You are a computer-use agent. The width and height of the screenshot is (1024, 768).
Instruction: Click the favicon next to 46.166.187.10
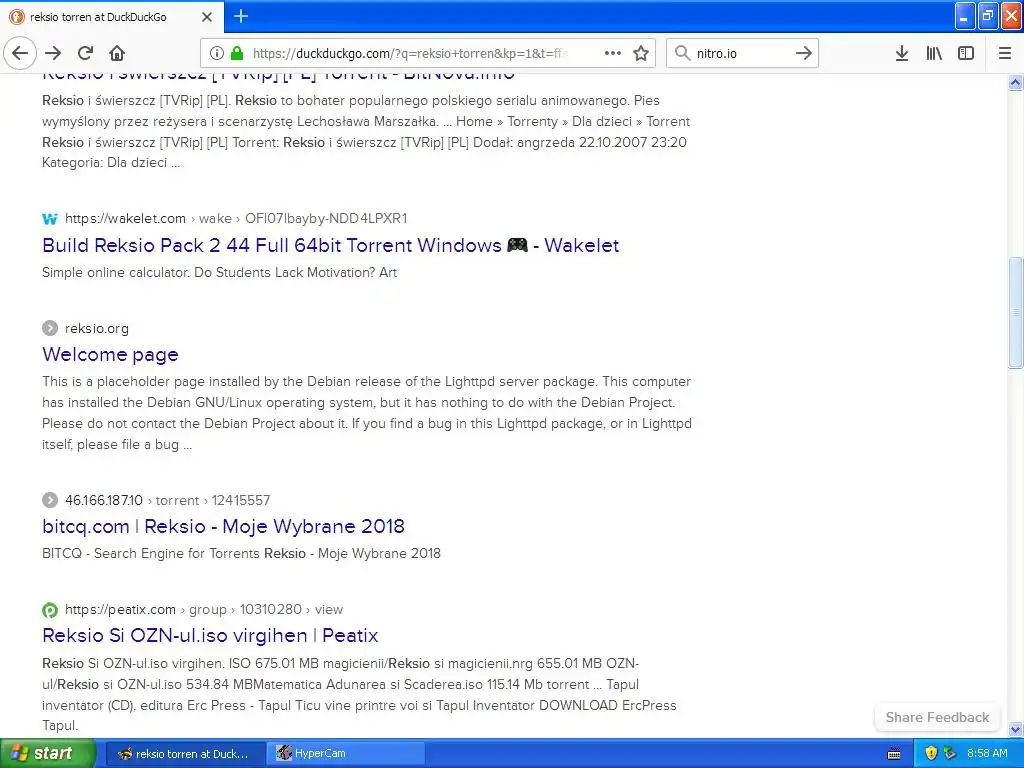click(50, 500)
